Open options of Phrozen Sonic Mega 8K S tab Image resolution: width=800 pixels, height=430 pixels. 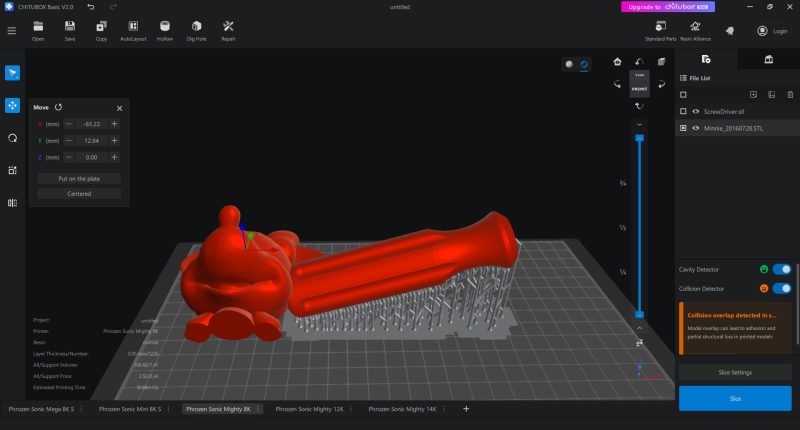[x=82, y=409]
